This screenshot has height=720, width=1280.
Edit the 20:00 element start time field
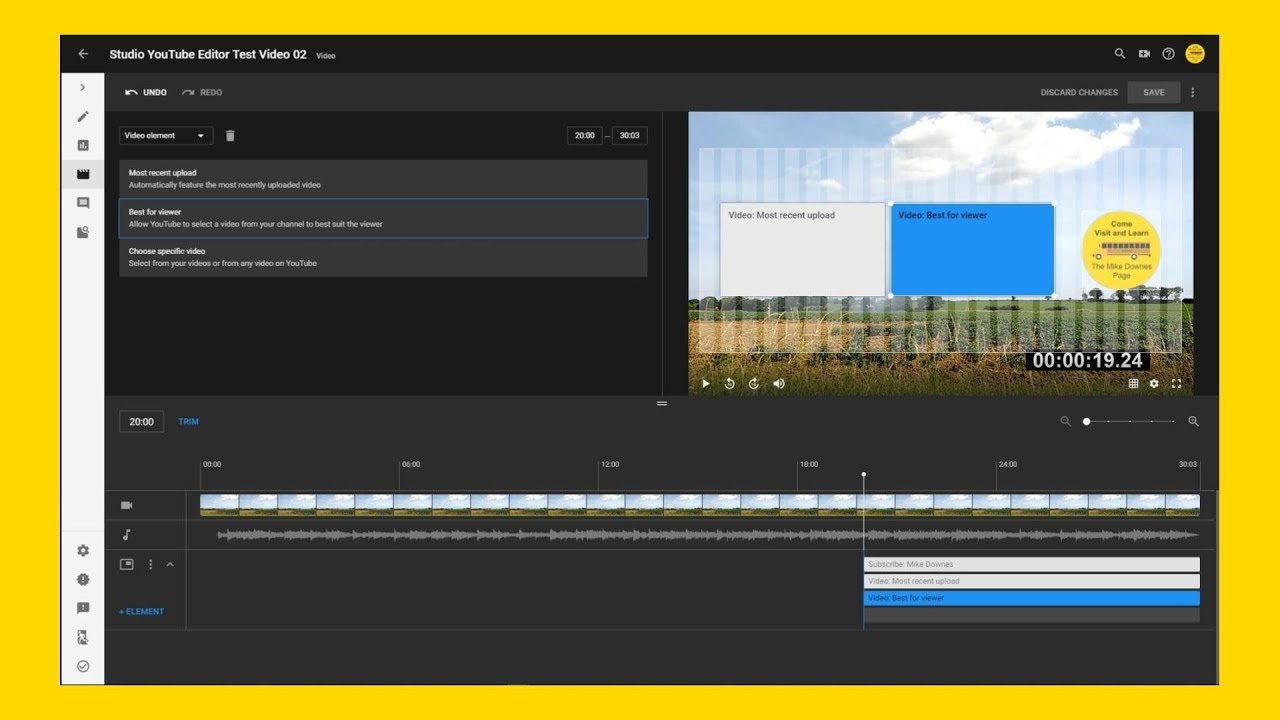[x=585, y=135]
